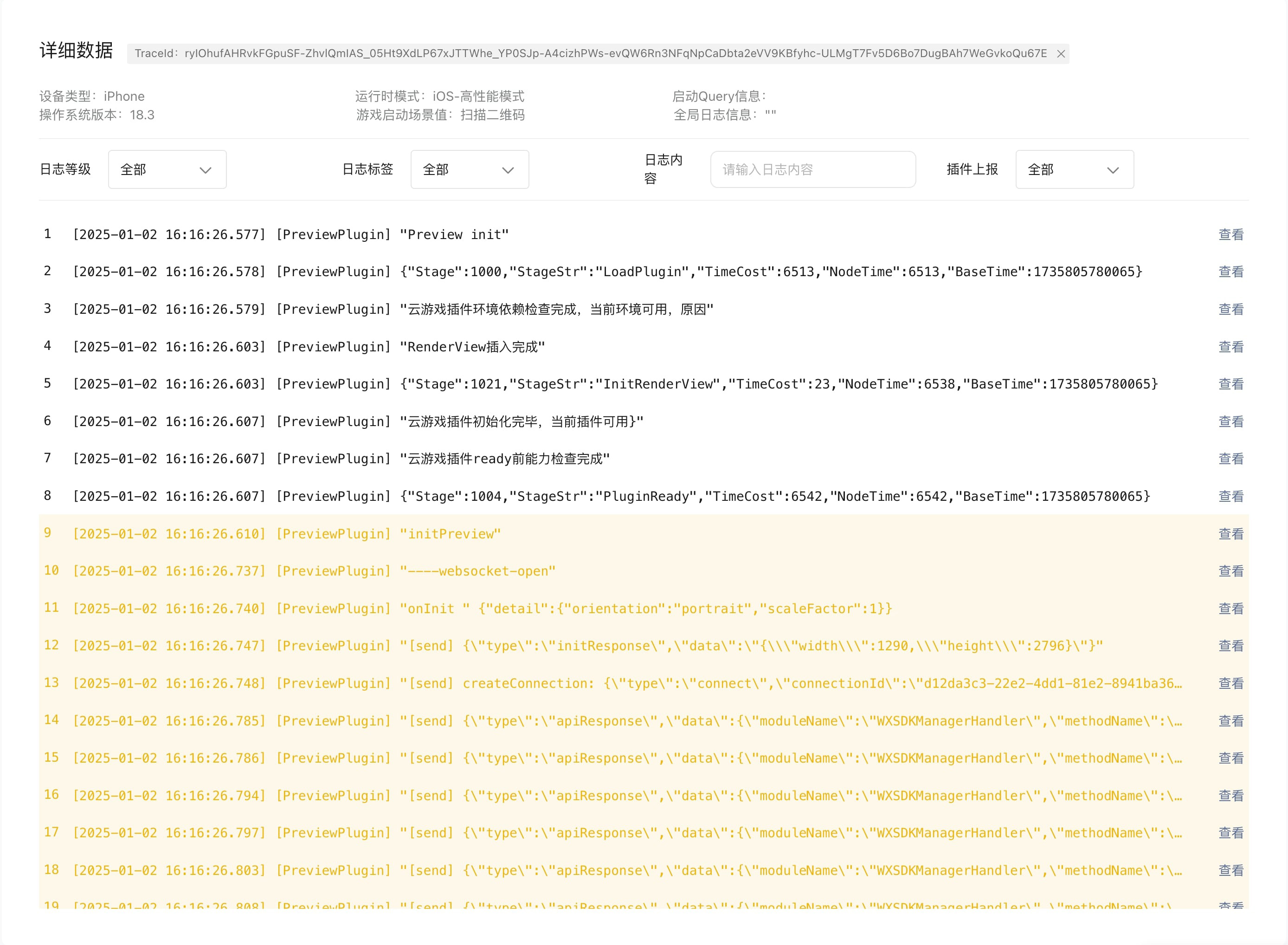Click 查看 for createConnection log row 13
The width and height of the screenshot is (1288, 945).
coord(1231,684)
